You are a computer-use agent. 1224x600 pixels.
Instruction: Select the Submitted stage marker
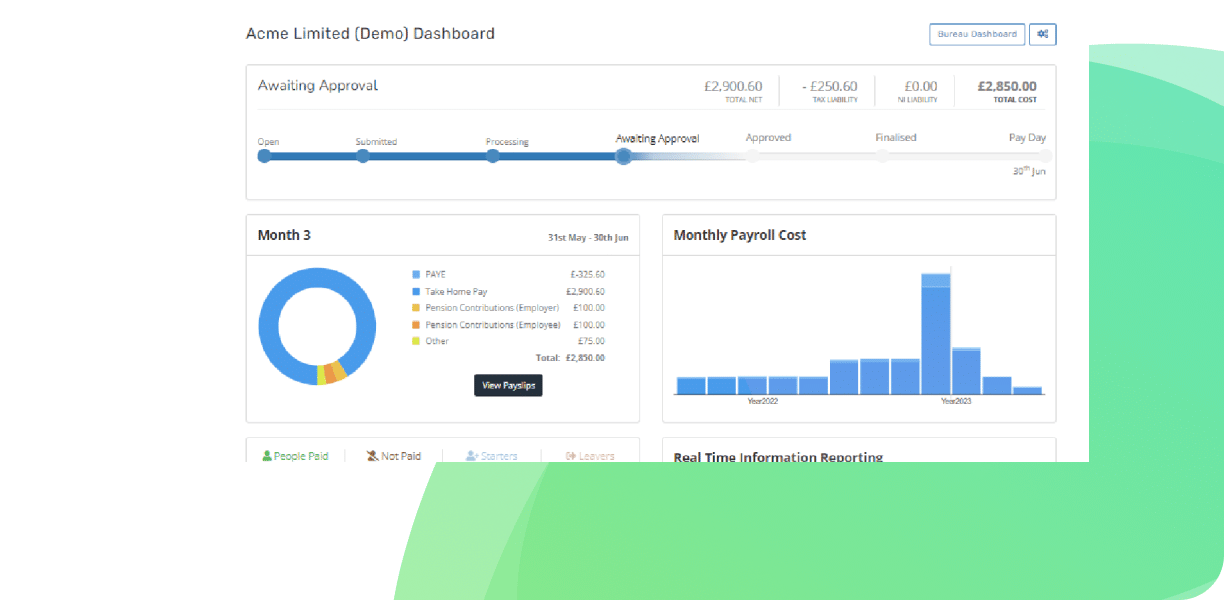point(363,156)
